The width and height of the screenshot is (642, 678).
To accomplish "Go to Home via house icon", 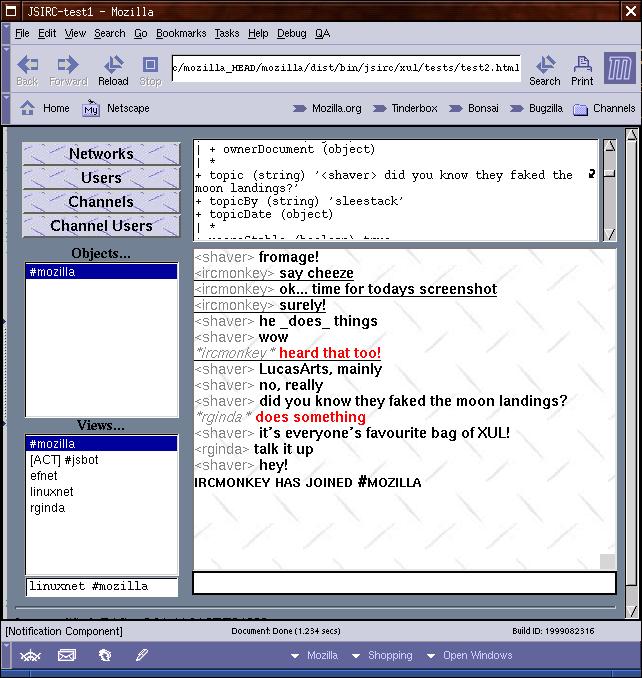I will click(28, 108).
